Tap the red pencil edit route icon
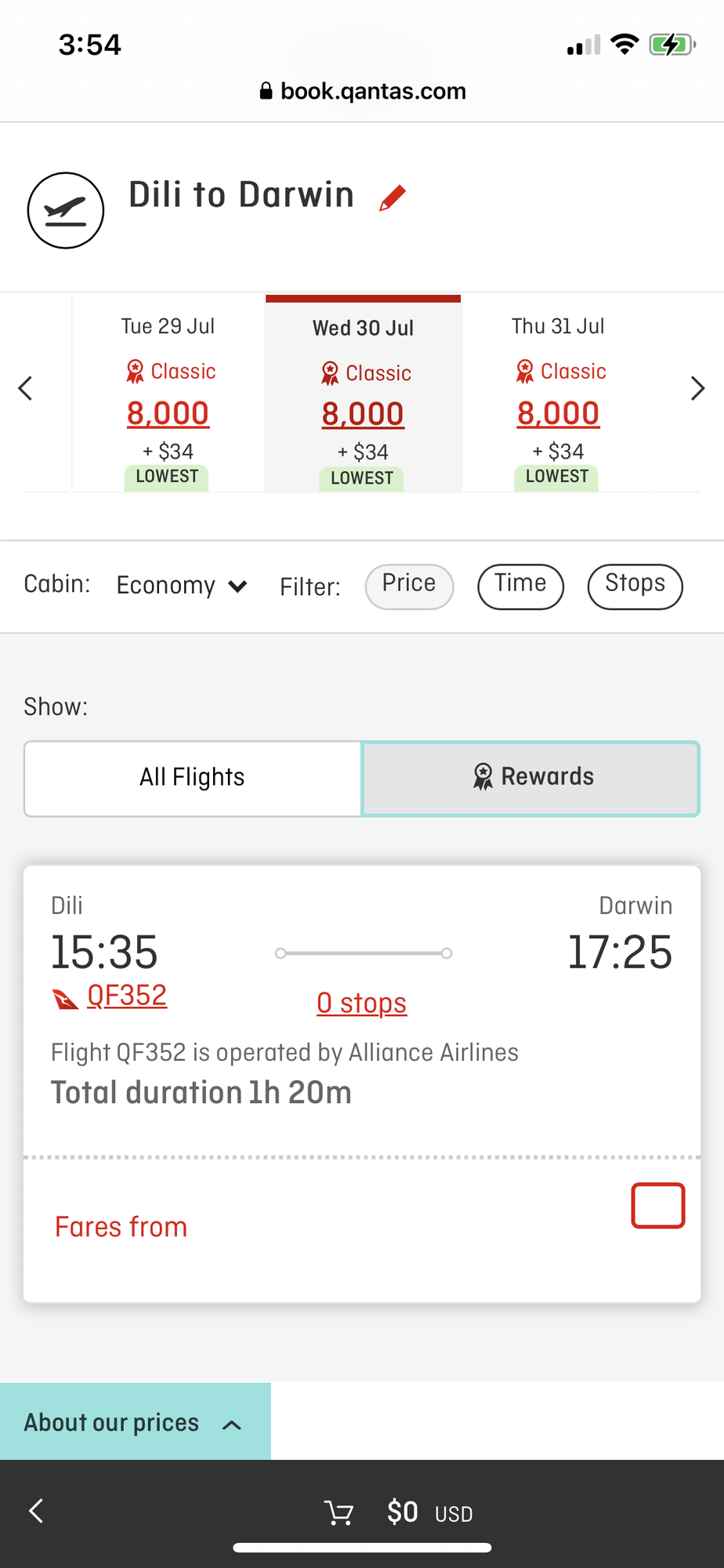Image resolution: width=724 pixels, height=1568 pixels. (x=393, y=198)
